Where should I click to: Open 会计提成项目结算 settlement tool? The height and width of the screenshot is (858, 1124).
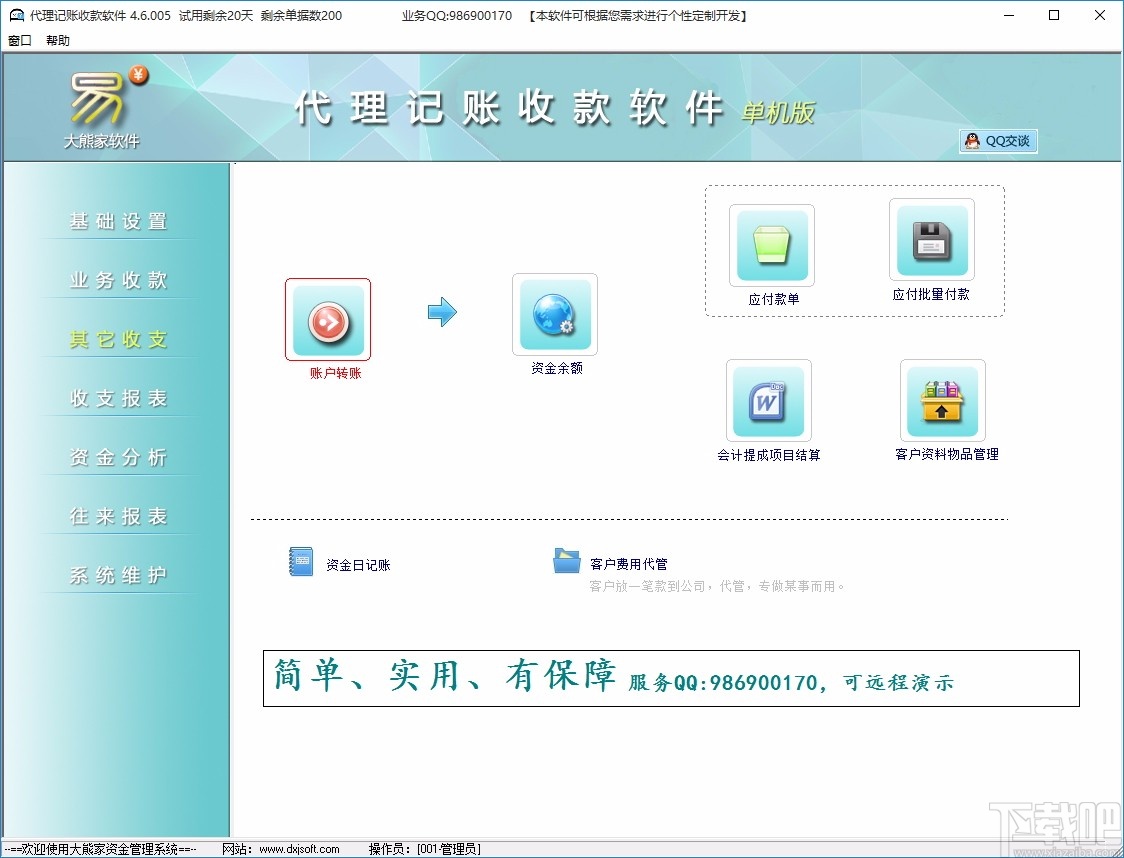click(768, 400)
